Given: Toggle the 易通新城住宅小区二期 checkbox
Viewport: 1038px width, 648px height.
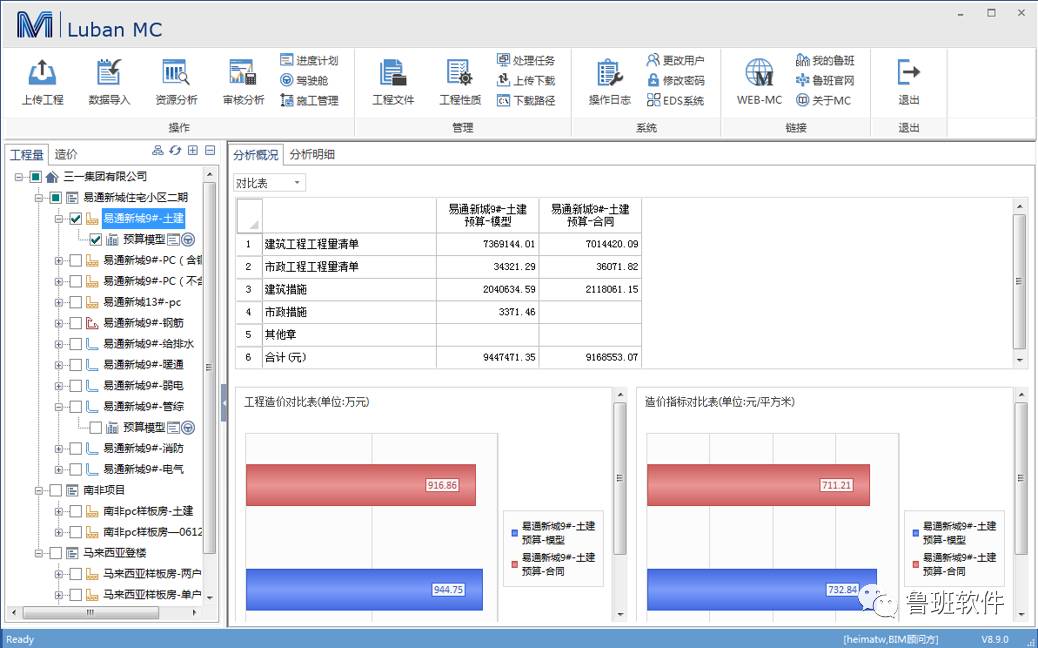Looking at the screenshot, I should 56,197.
